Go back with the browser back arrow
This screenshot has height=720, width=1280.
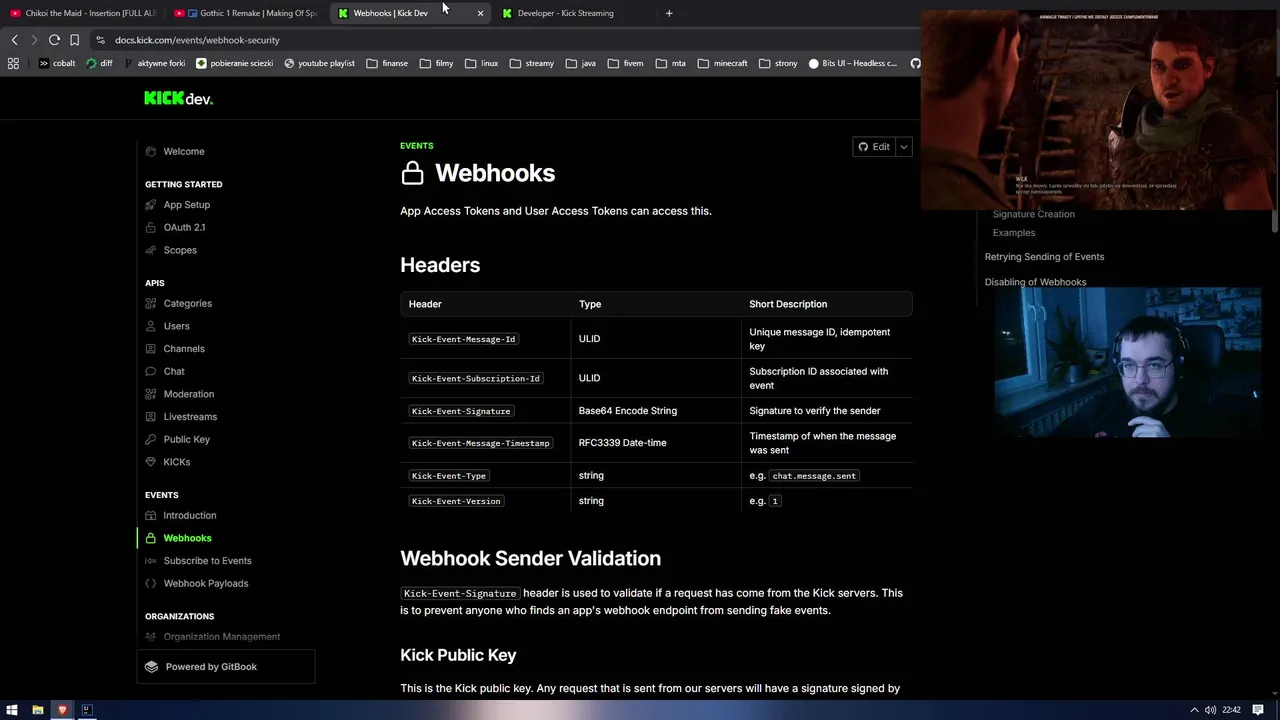coord(14,40)
